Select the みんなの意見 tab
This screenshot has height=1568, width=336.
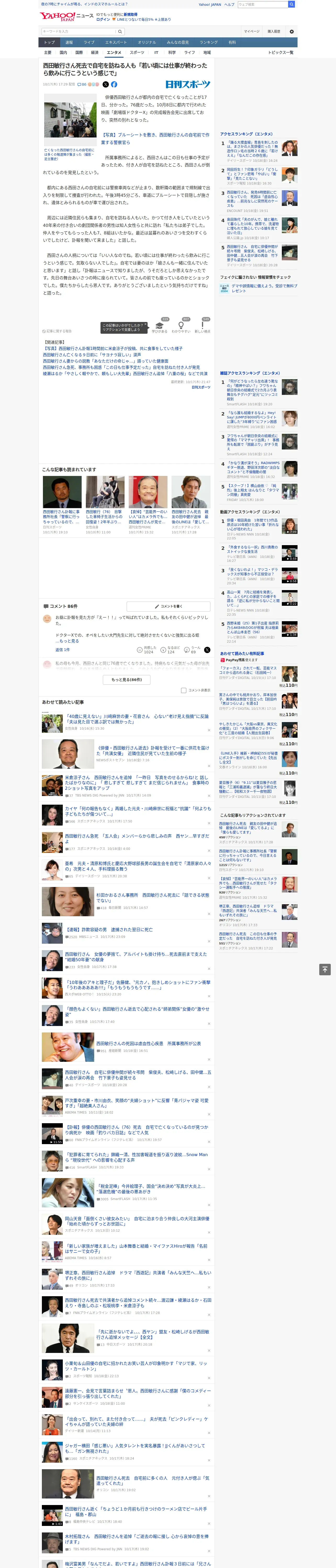point(177,43)
